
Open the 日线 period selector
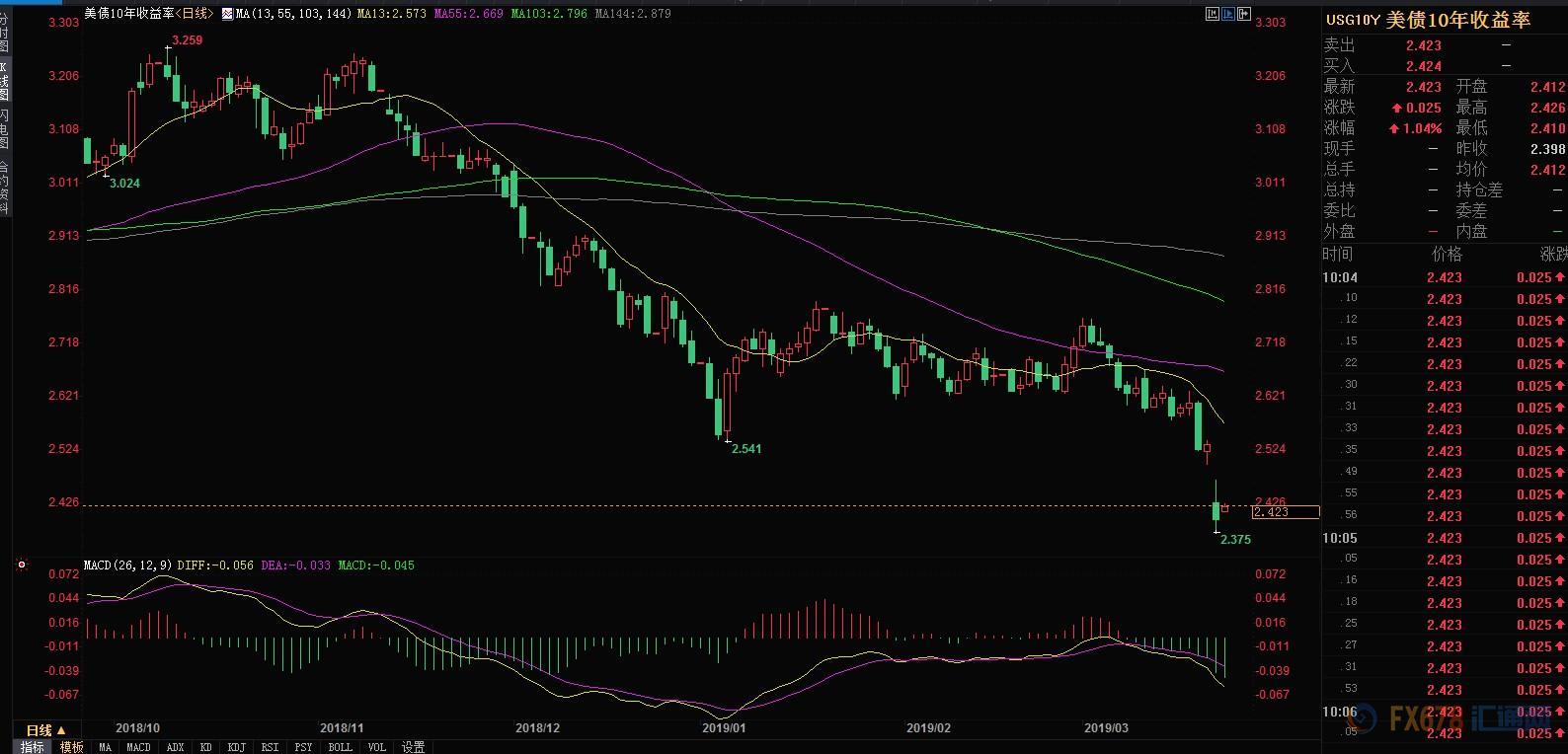tap(45, 730)
